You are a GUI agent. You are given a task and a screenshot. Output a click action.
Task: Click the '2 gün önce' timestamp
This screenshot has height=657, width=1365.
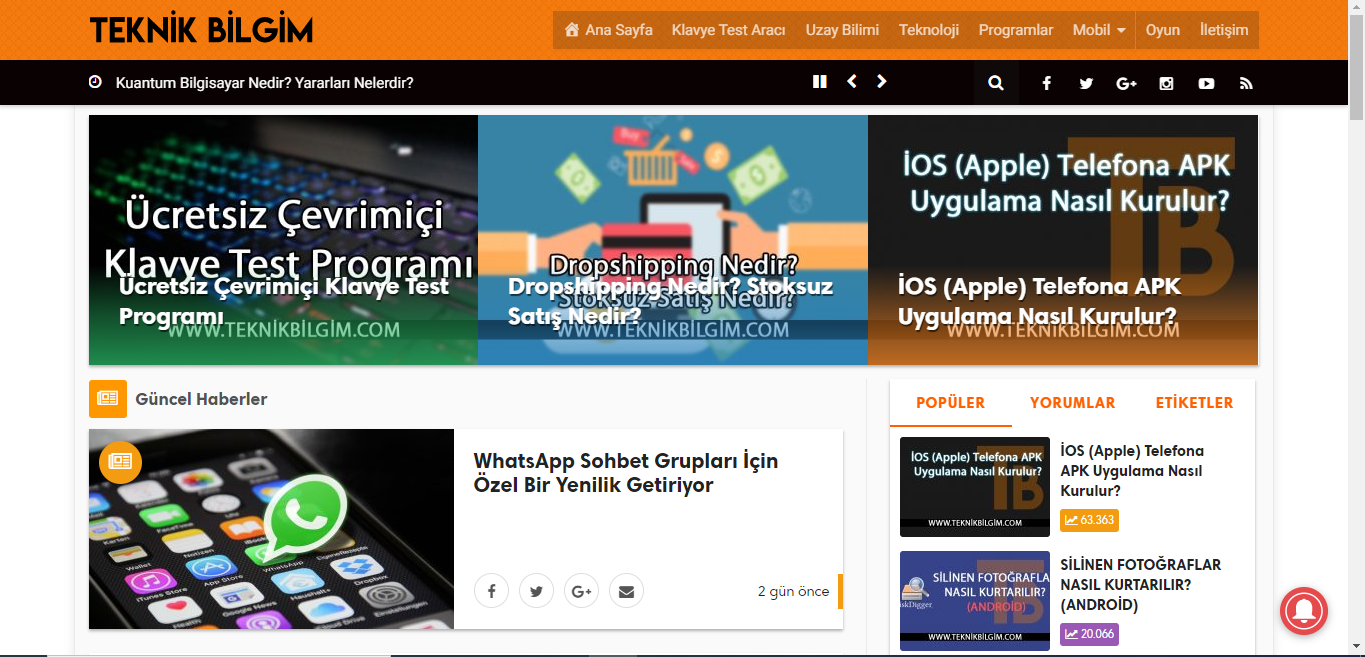(793, 591)
